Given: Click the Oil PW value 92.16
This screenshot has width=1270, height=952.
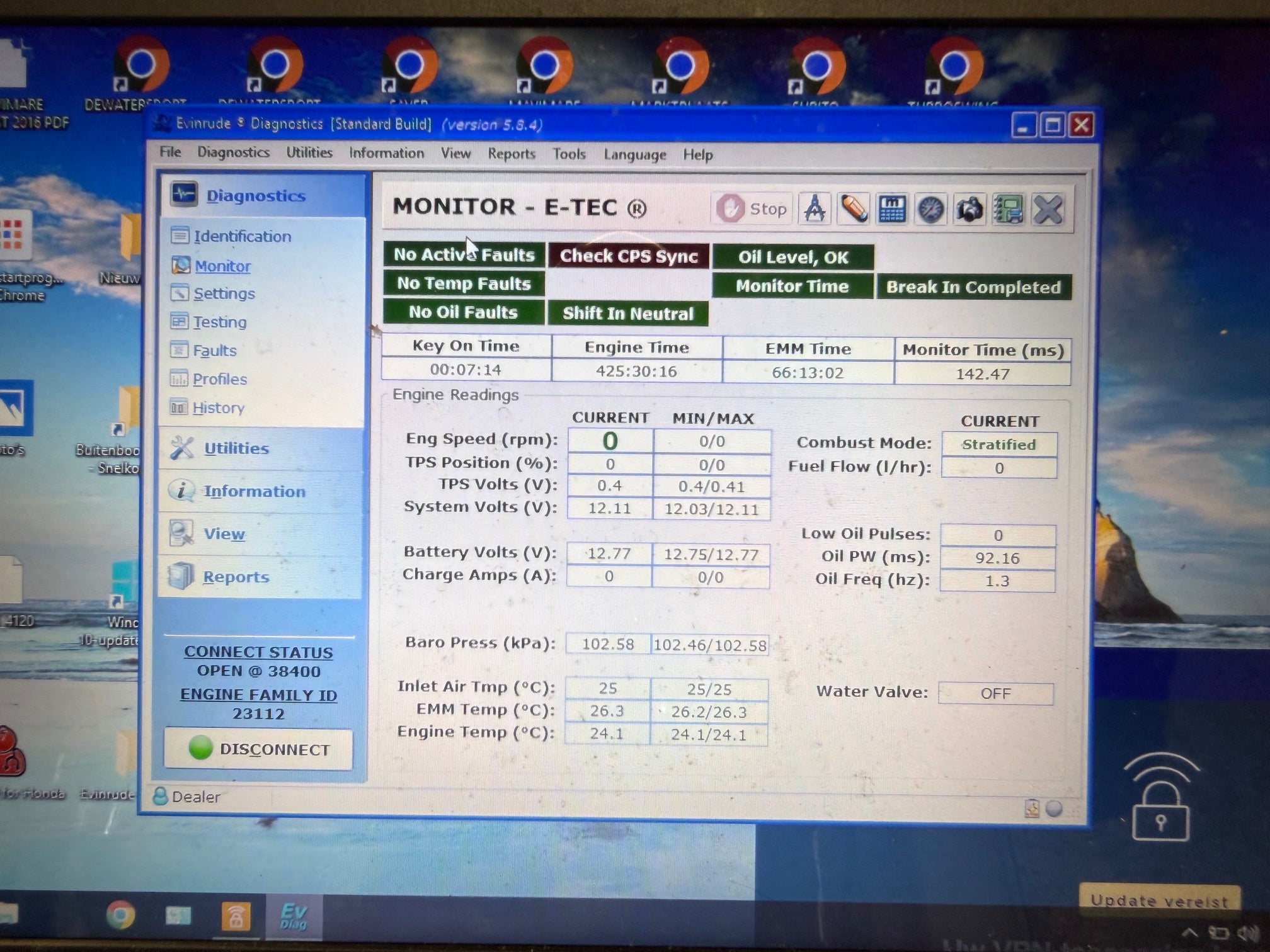Looking at the screenshot, I should (x=997, y=558).
